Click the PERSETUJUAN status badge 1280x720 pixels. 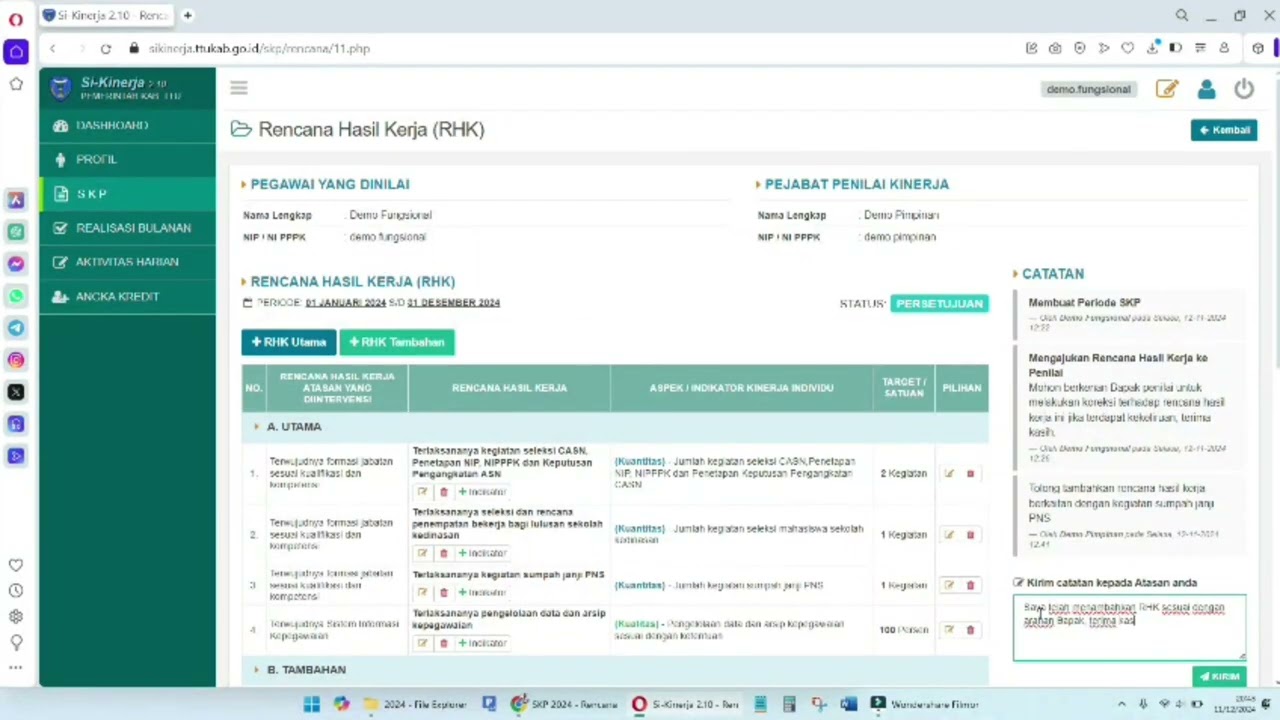tap(939, 303)
